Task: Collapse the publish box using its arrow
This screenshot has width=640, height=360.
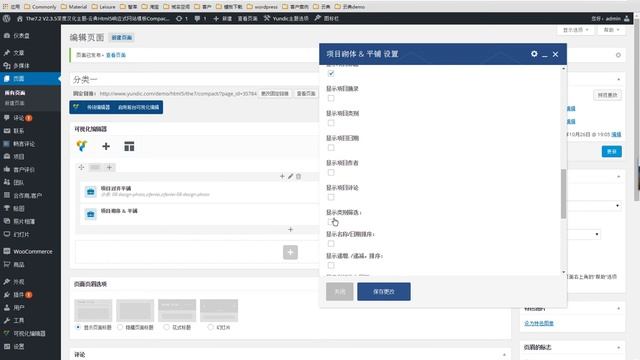Action: [618, 79]
